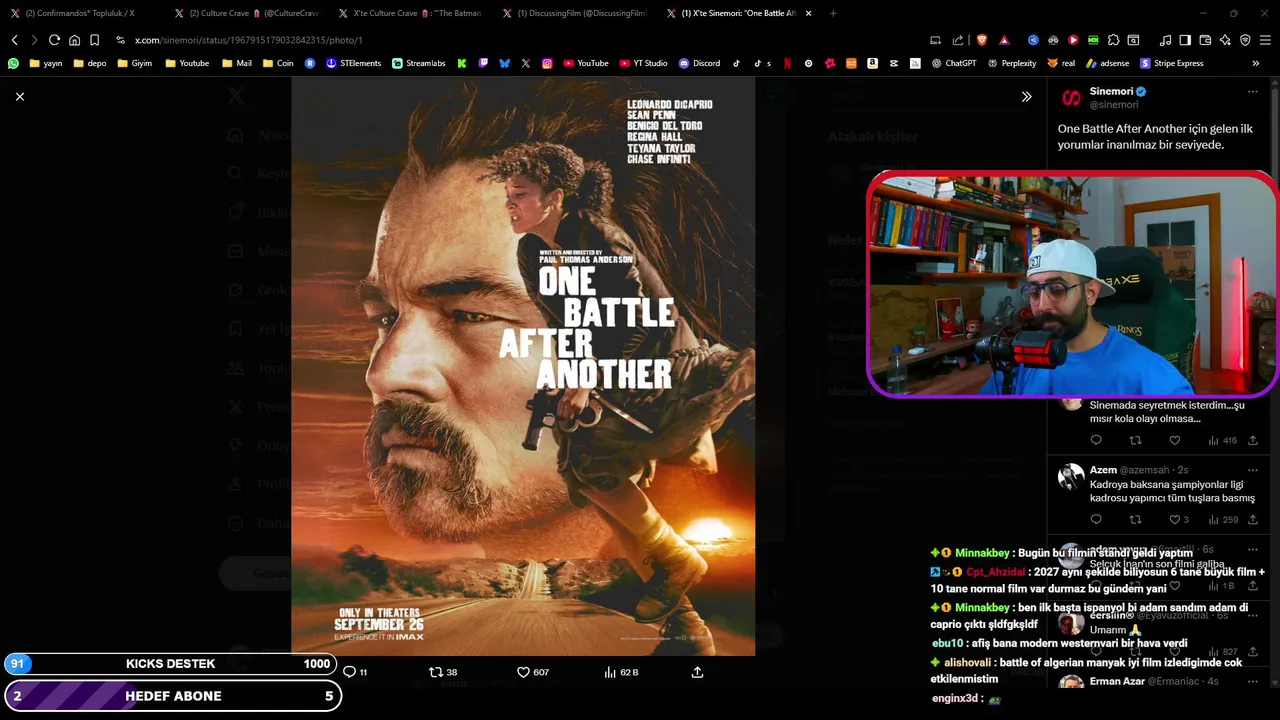Open the ChatGPT bookmark
The height and width of the screenshot is (720, 1280).
click(953, 63)
